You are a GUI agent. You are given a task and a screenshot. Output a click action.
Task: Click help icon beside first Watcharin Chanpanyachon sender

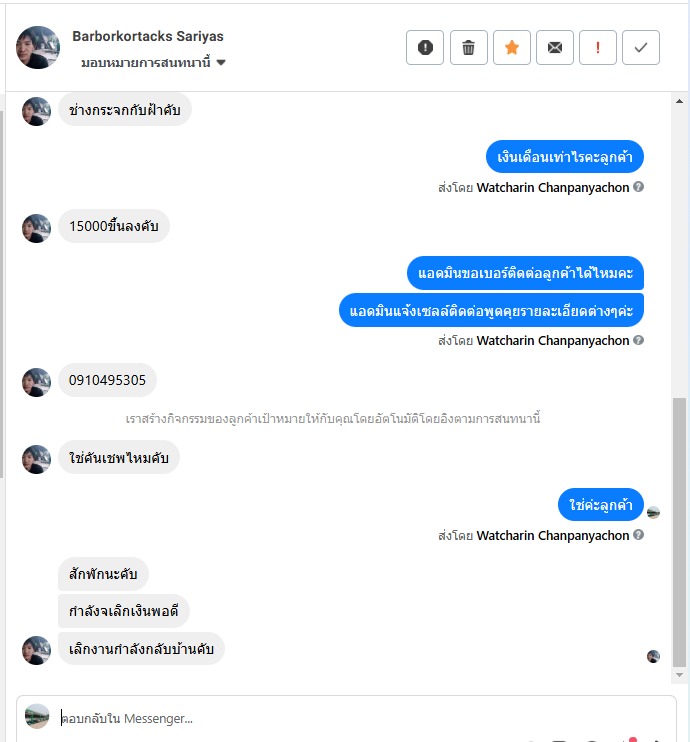(638, 187)
